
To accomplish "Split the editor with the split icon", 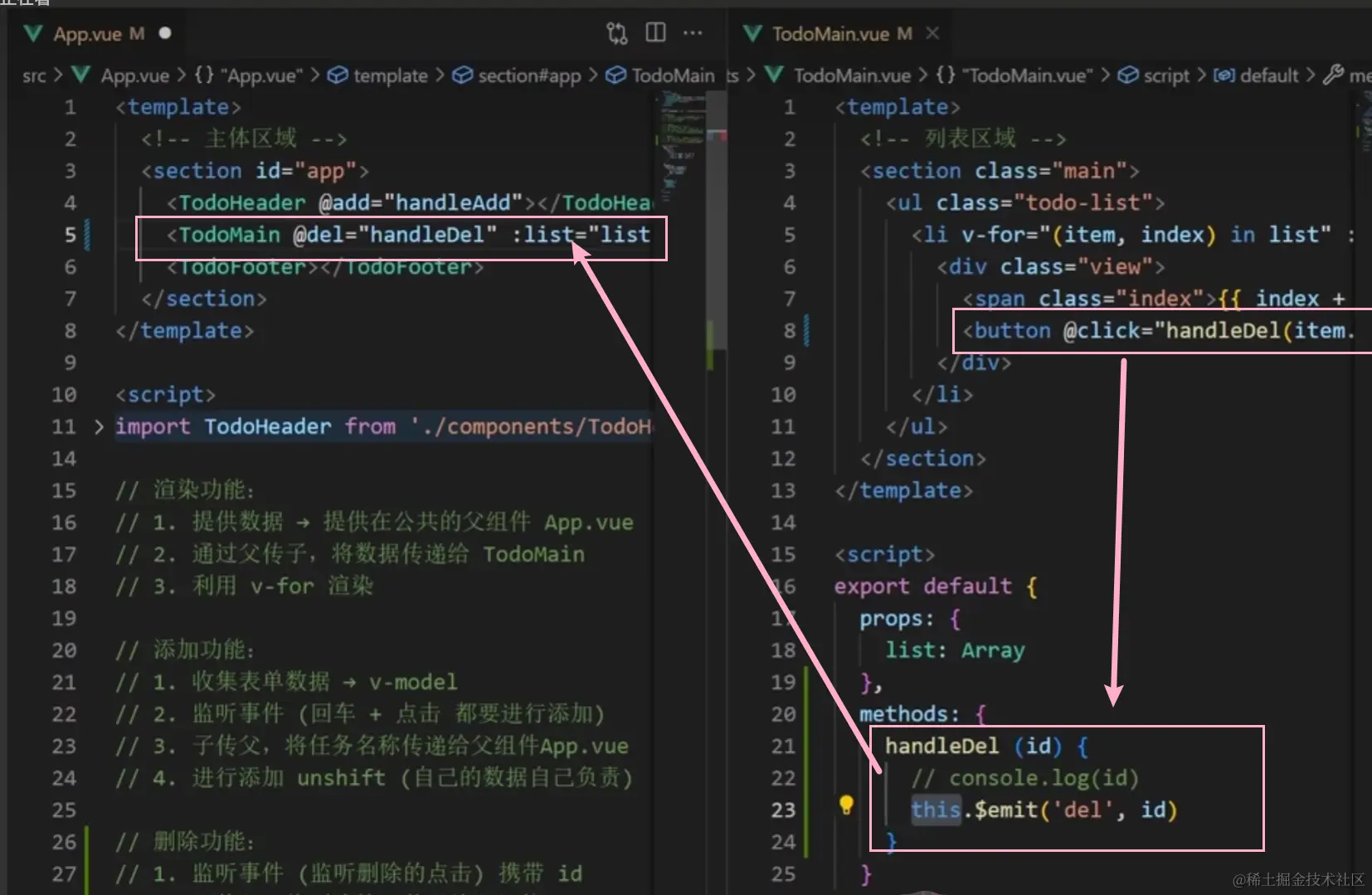I will click(x=655, y=32).
